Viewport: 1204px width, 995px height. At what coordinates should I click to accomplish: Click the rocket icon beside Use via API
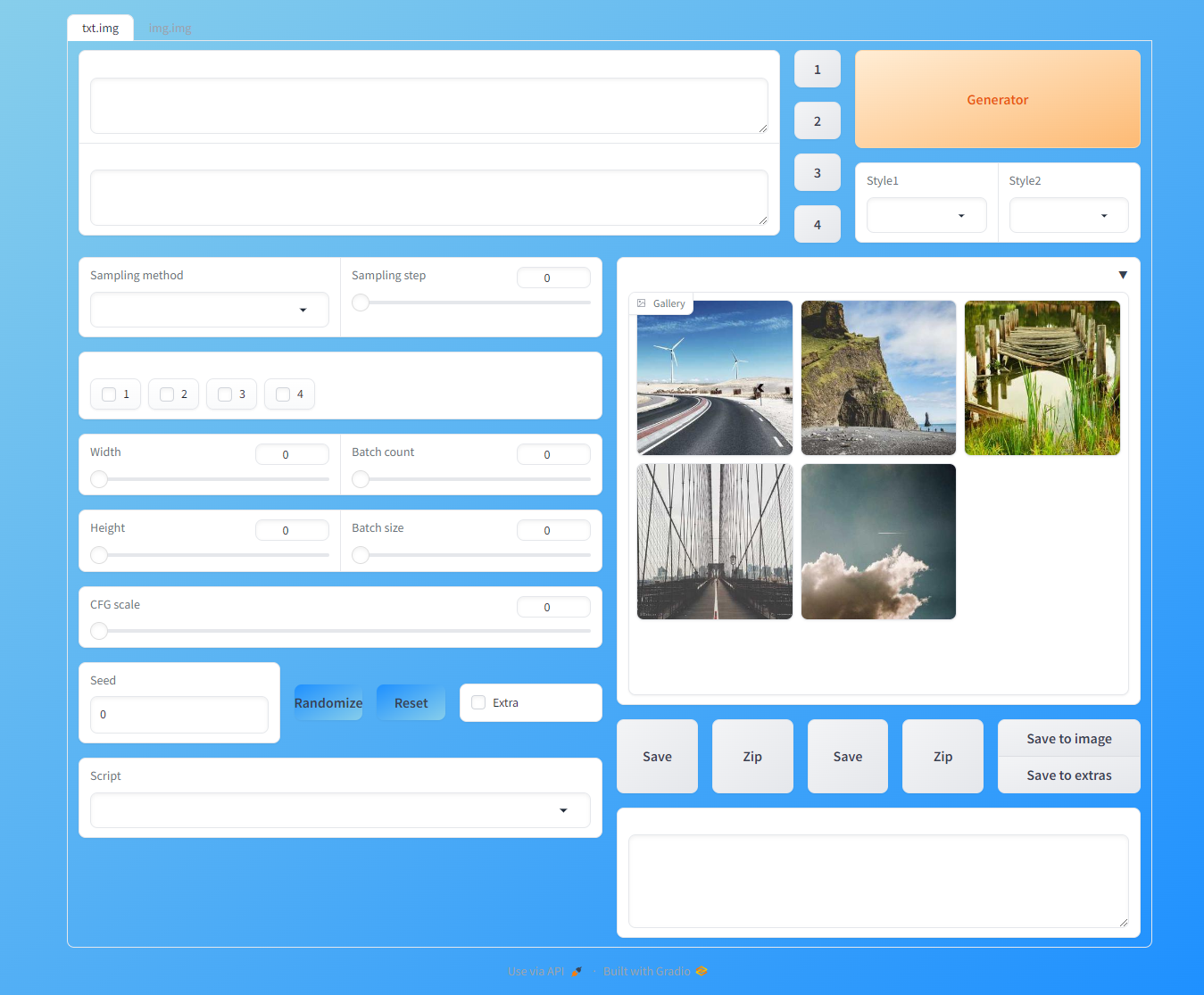click(577, 971)
